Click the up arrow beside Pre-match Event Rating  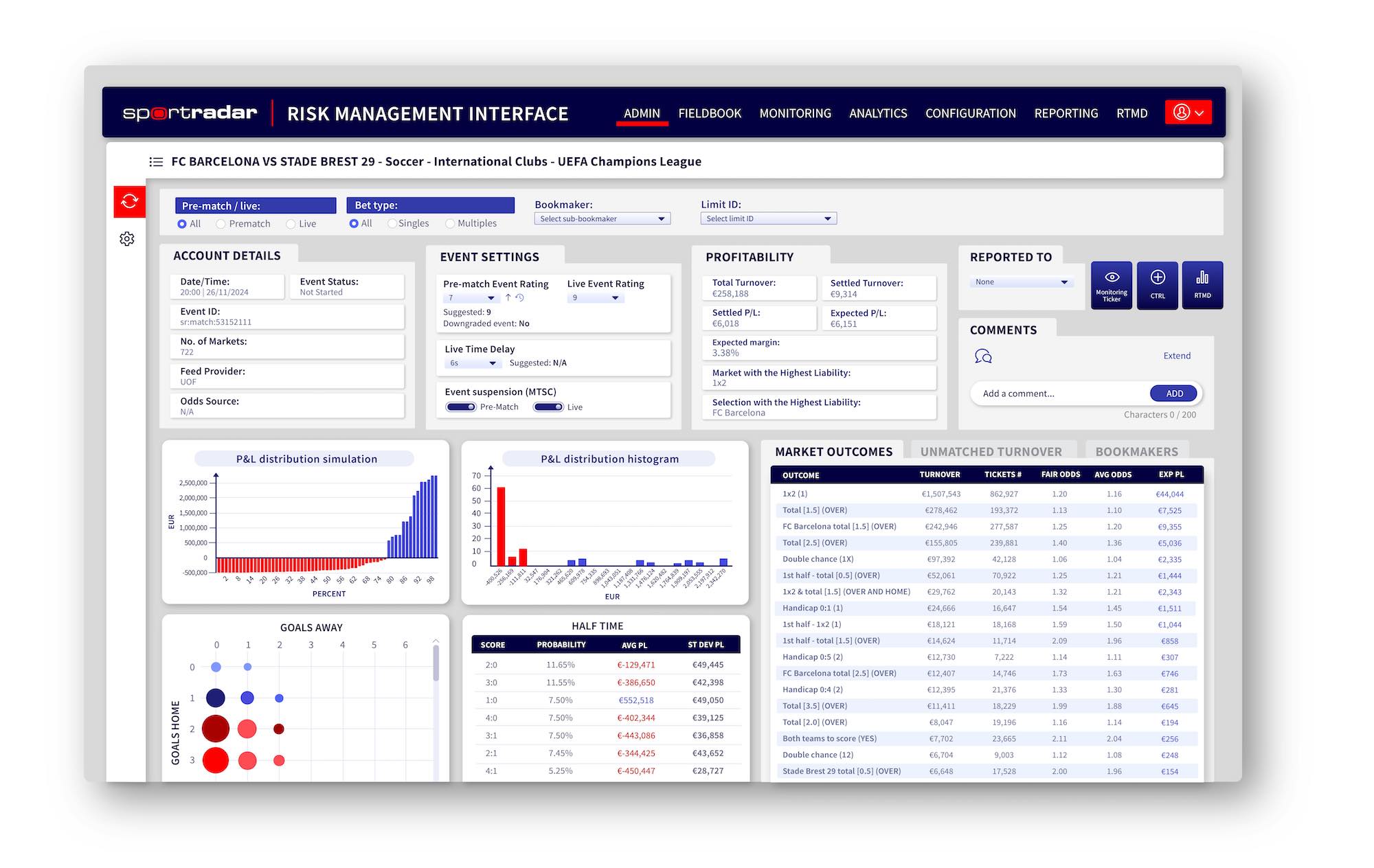click(508, 297)
